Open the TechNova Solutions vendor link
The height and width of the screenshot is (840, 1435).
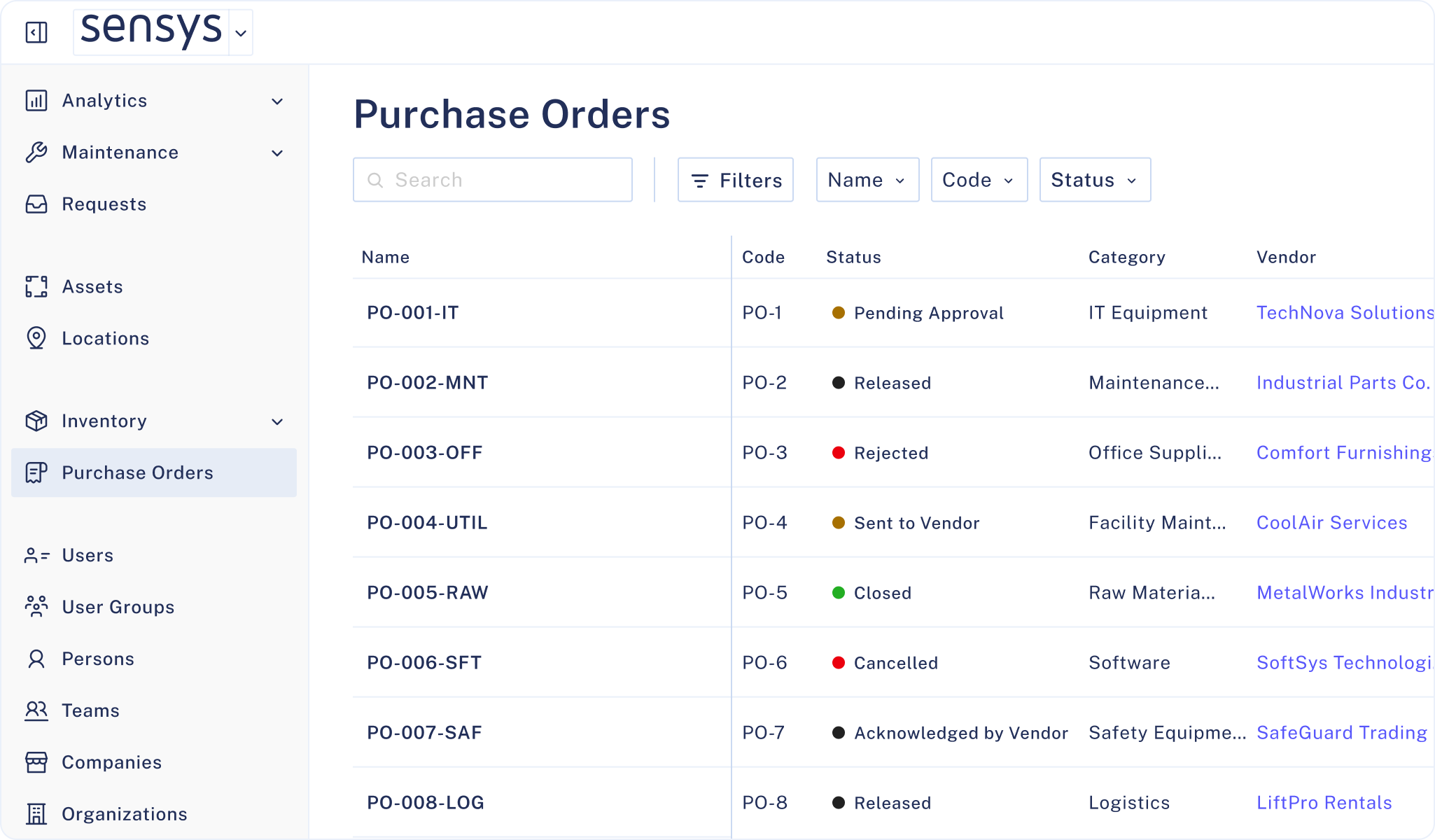(1344, 313)
